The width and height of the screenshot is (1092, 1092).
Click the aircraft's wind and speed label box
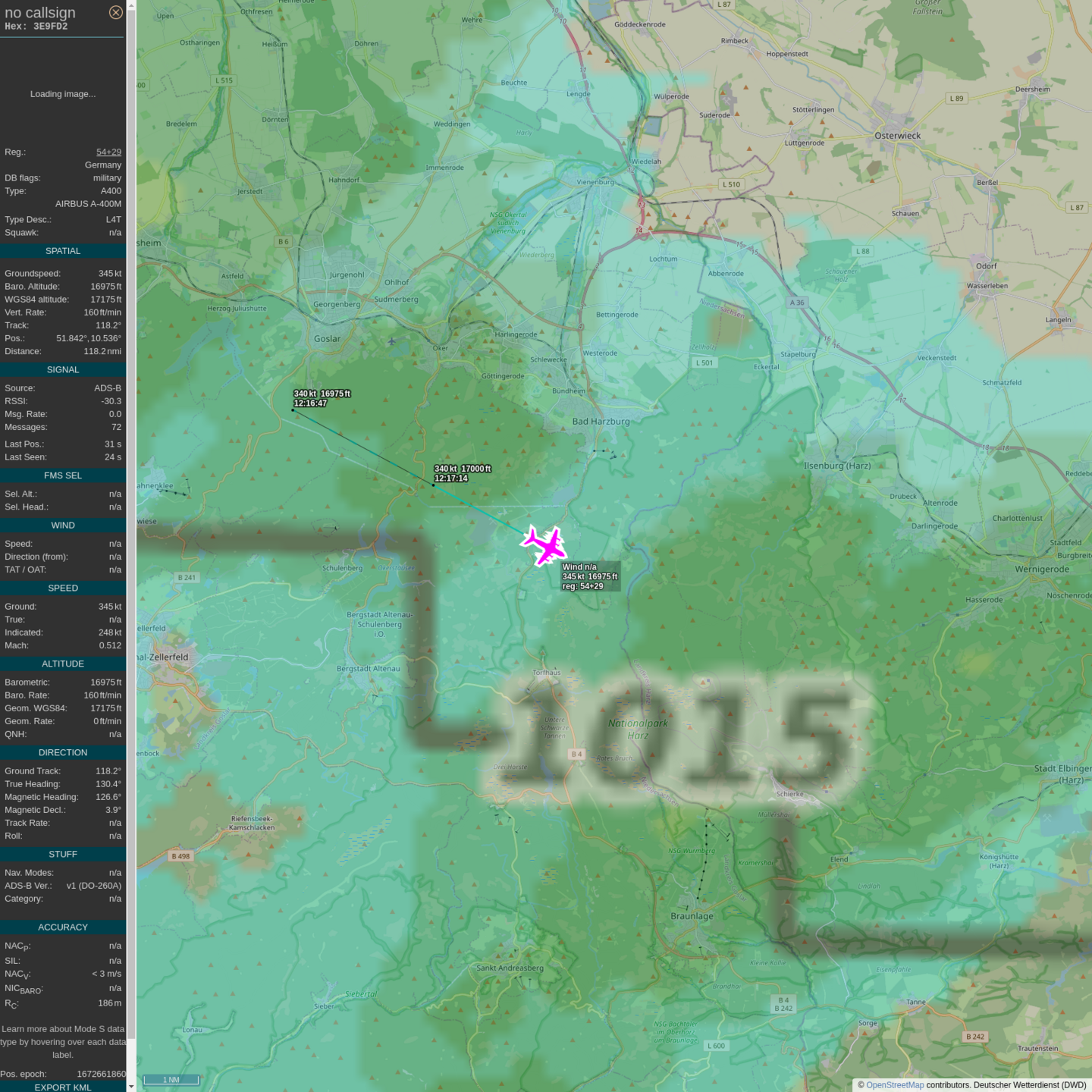(x=590, y=576)
